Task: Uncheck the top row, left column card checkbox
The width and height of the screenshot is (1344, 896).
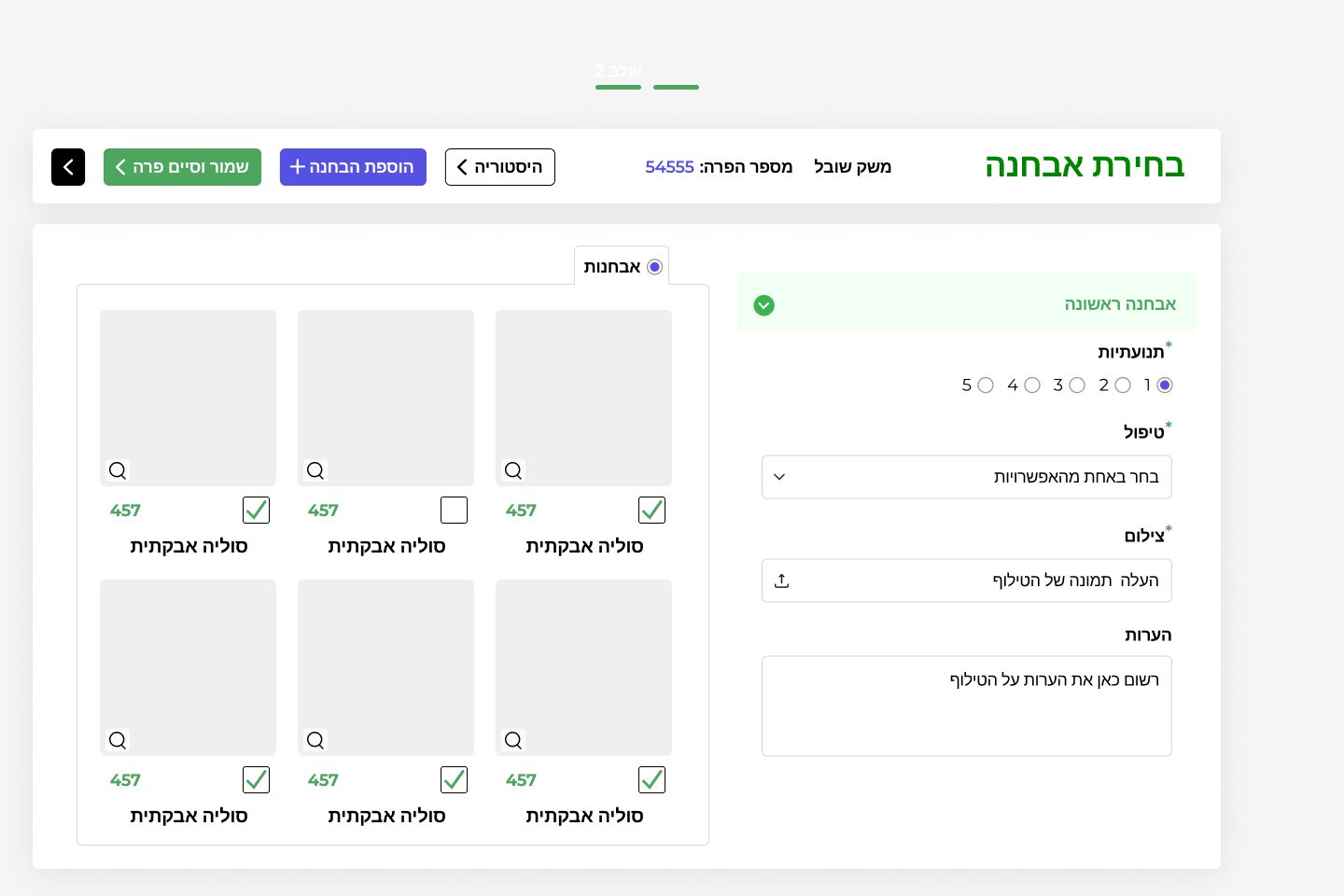Action: pyautogui.click(x=256, y=511)
